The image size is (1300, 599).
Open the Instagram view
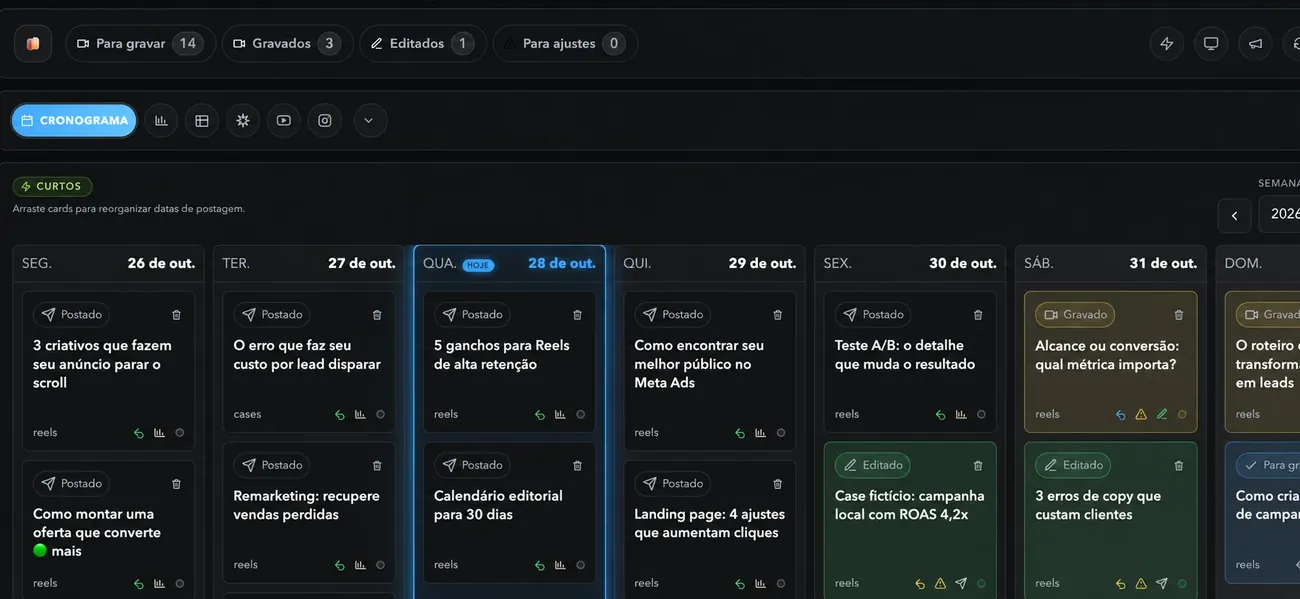click(x=325, y=120)
